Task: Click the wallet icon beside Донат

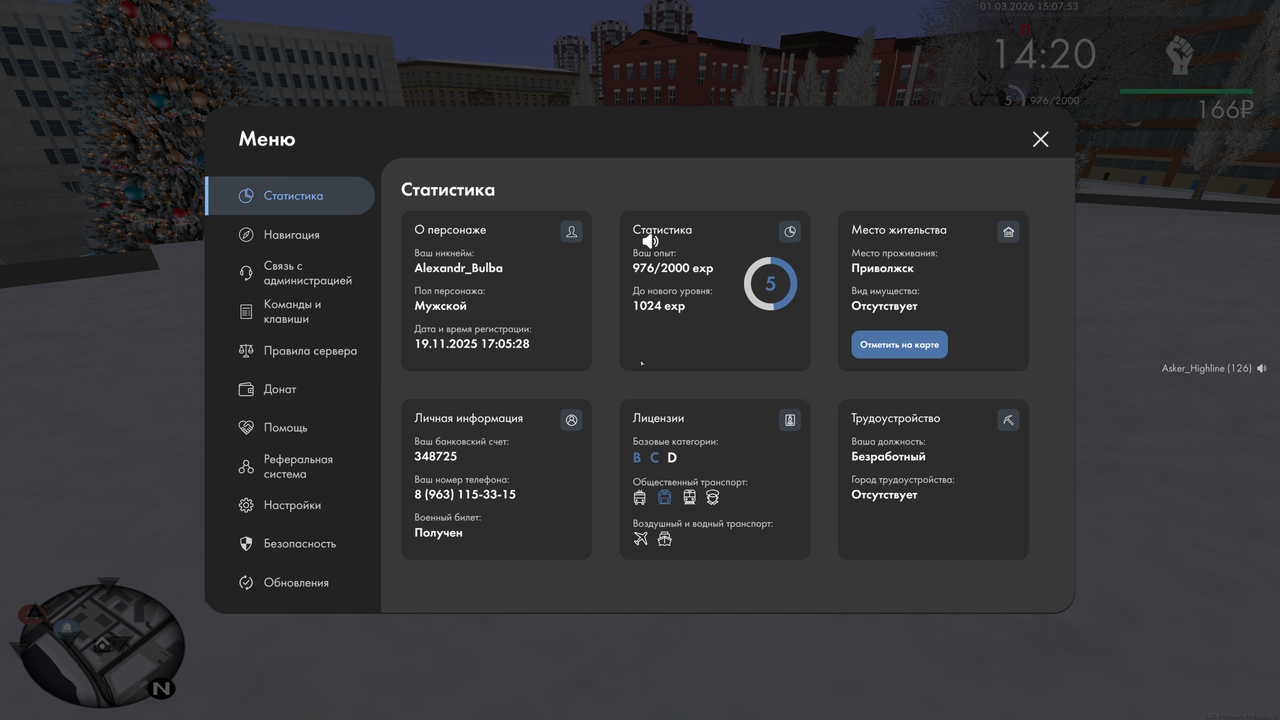Action: pyautogui.click(x=246, y=389)
